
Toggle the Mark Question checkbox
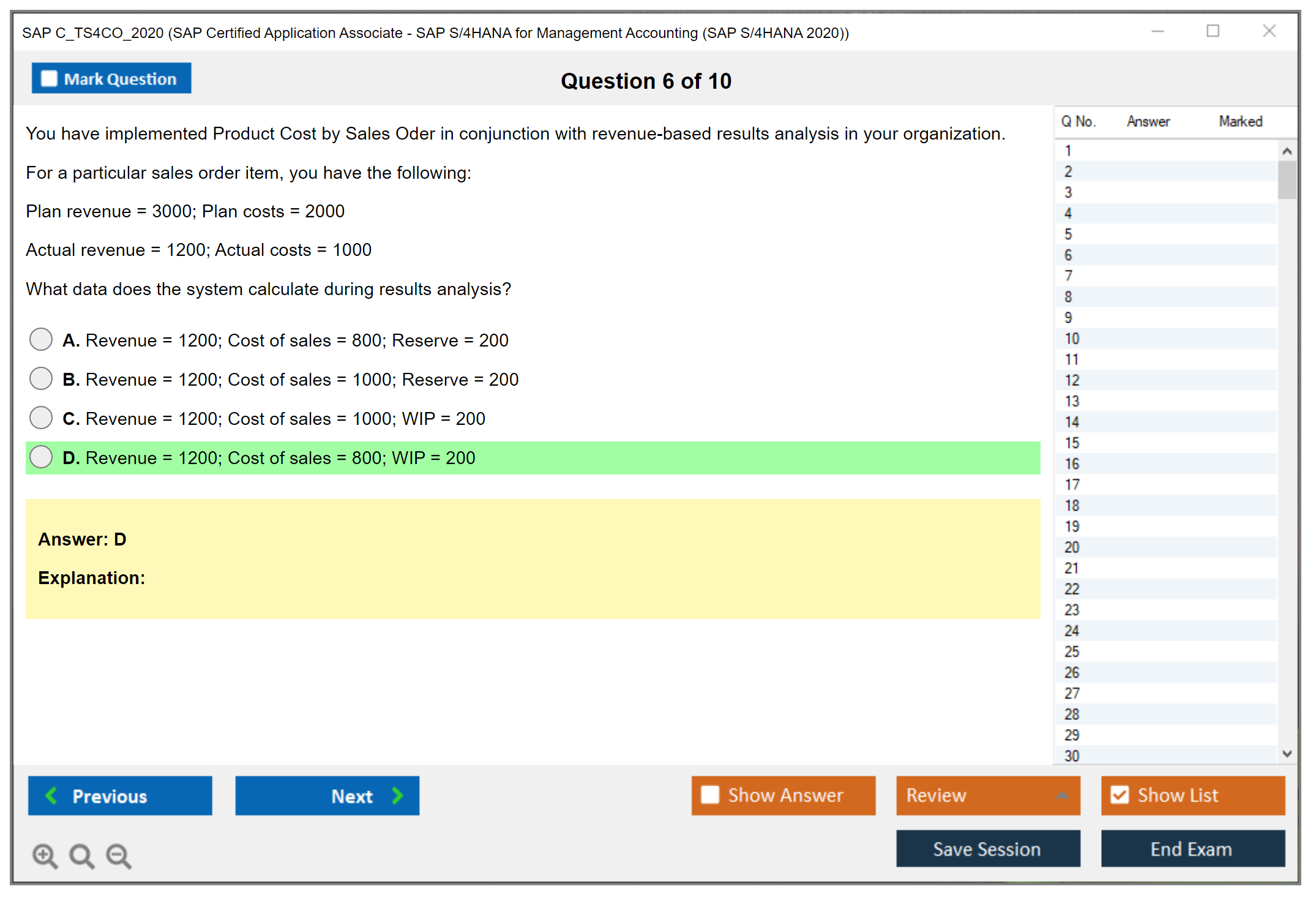tap(49, 79)
